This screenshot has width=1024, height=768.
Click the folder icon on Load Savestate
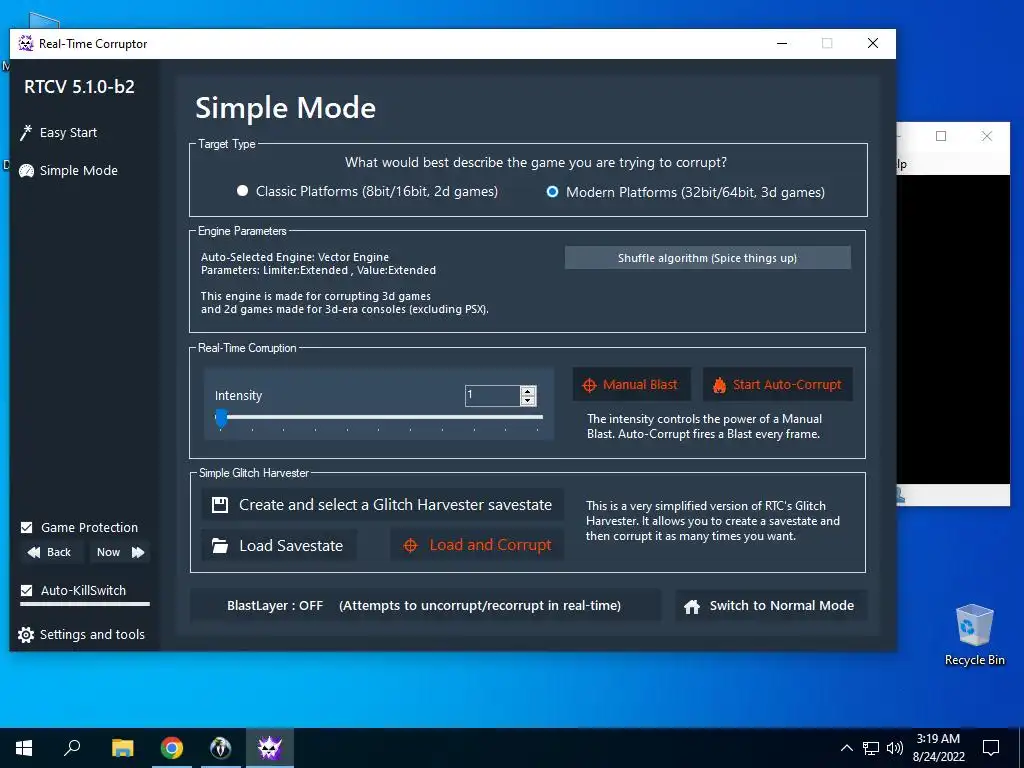point(220,546)
